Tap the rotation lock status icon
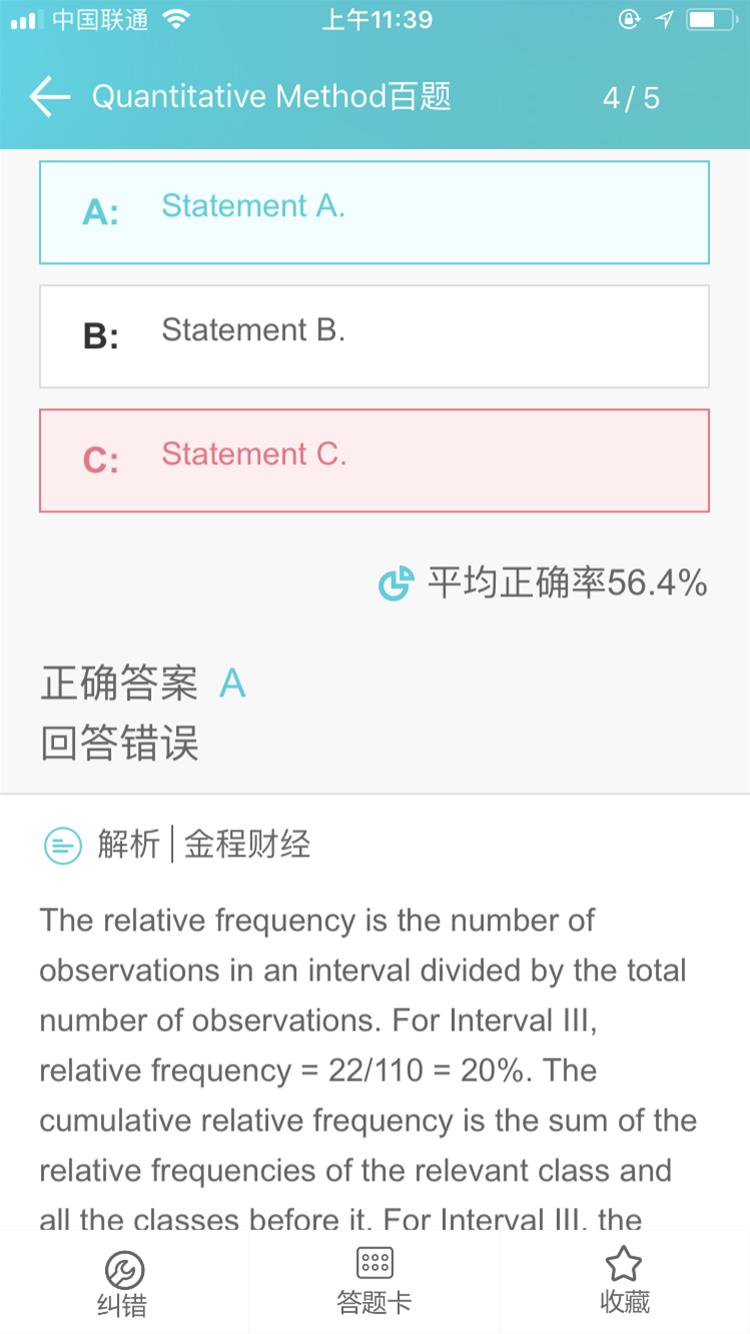750x1334 pixels. 629,20
